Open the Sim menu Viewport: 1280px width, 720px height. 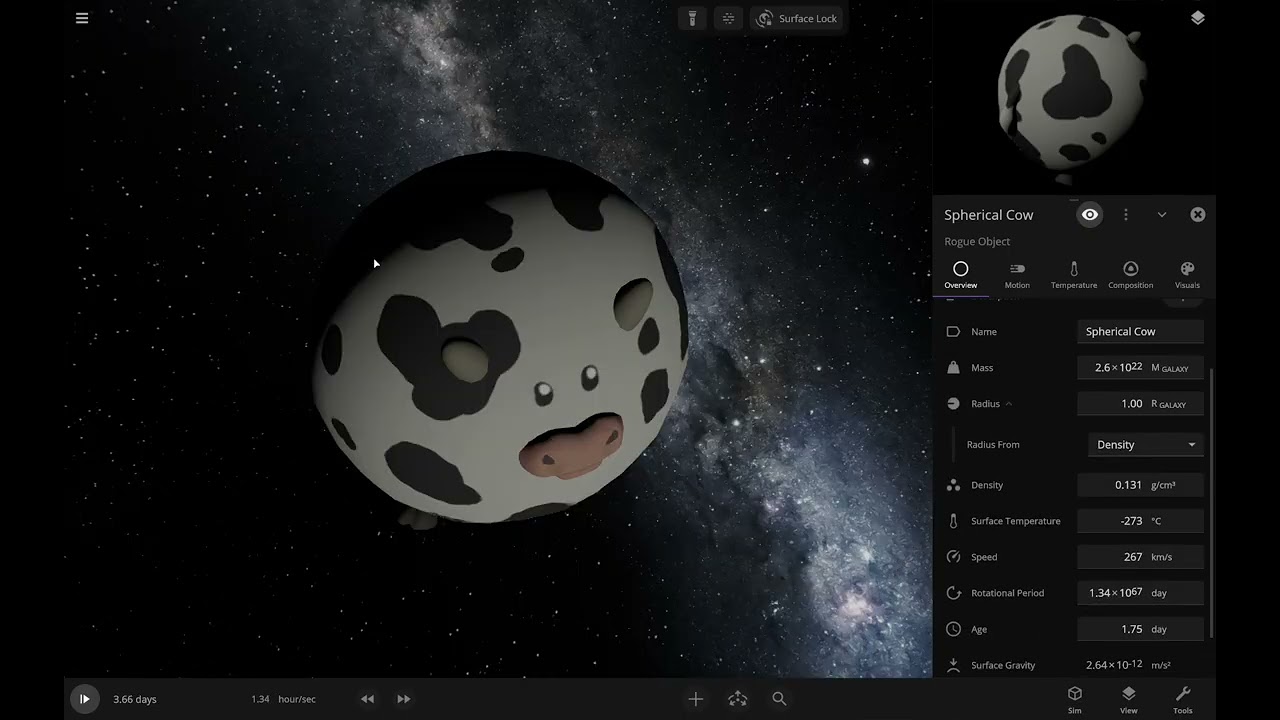click(x=1075, y=699)
